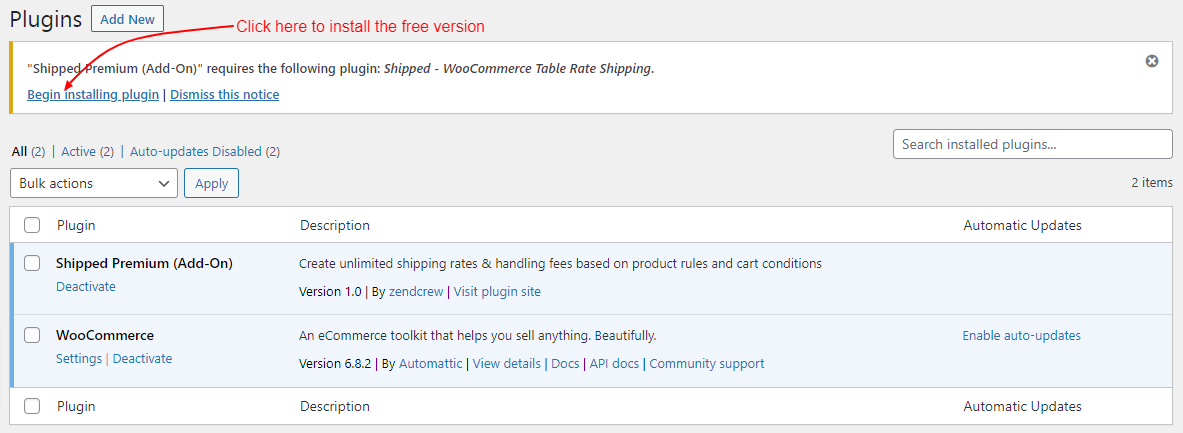Open WooCommerce Settings link
Image resolution: width=1183 pixels, height=433 pixels.
pos(79,358)
